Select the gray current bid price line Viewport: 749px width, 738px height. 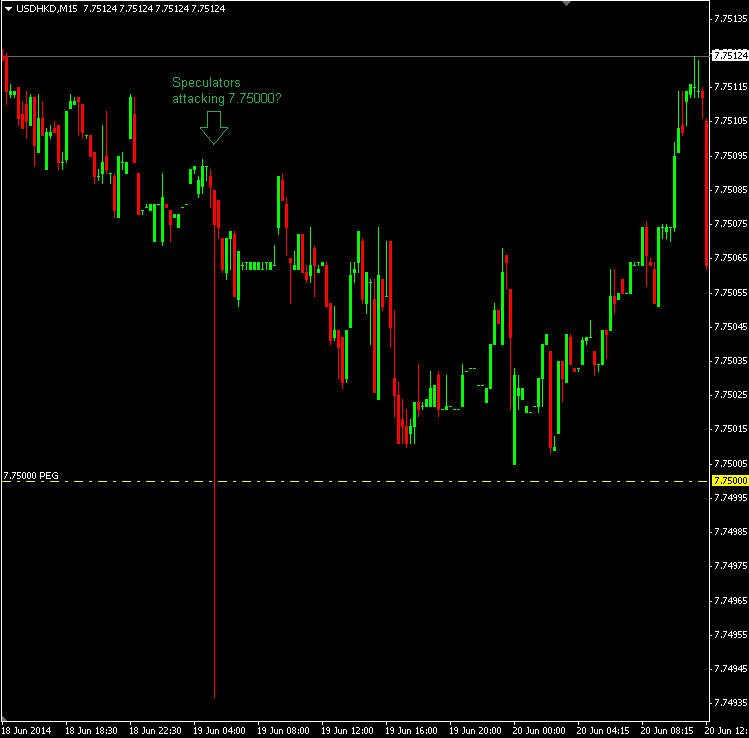(354, 56)
